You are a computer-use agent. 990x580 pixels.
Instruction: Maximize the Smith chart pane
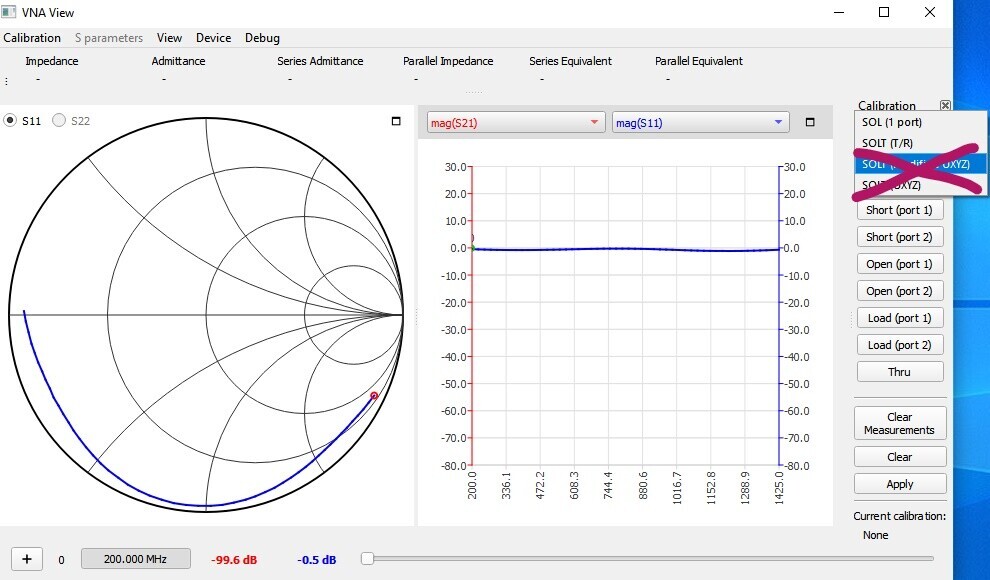pos(396,121)
